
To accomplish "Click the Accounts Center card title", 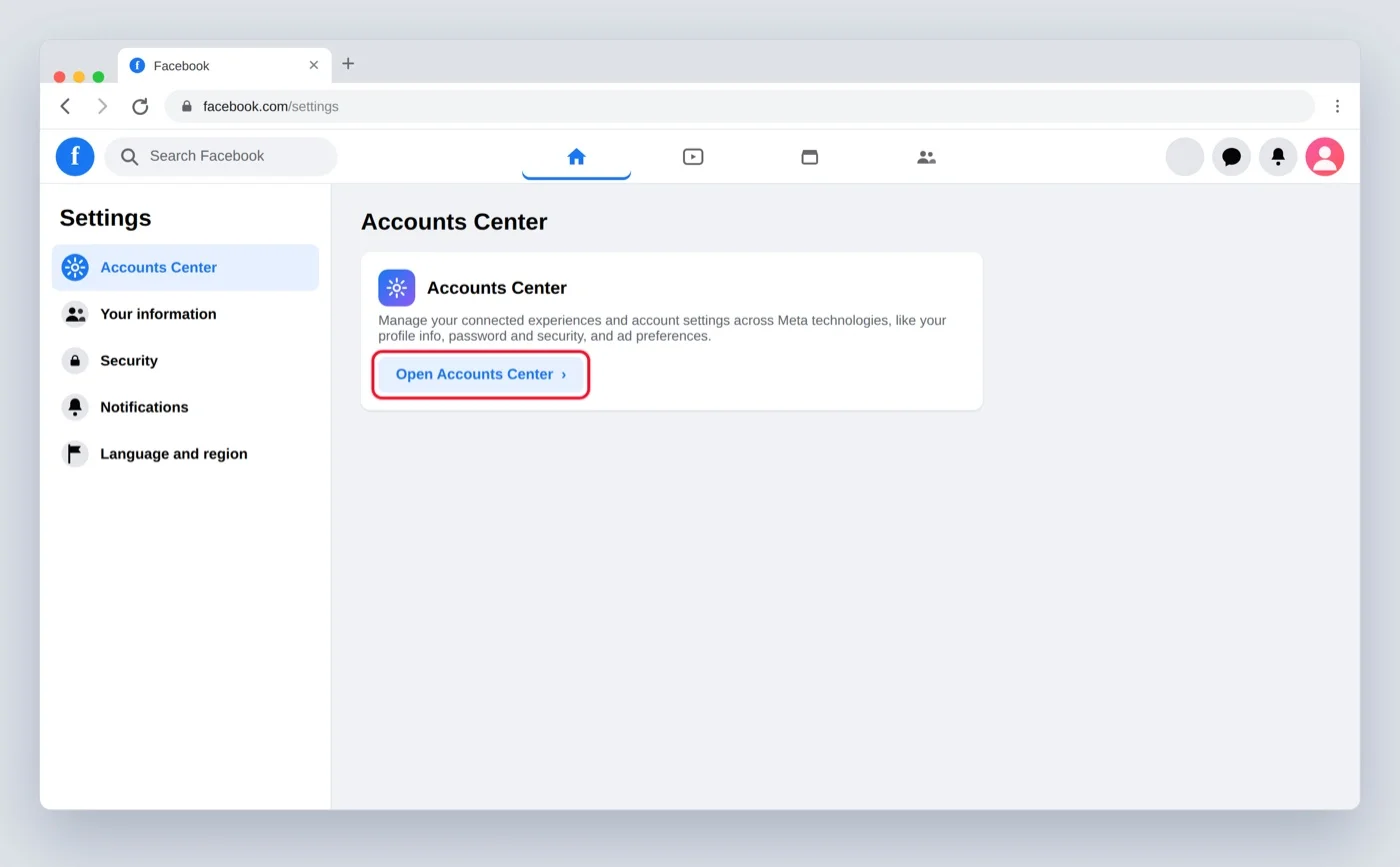I will coord(497,288).
